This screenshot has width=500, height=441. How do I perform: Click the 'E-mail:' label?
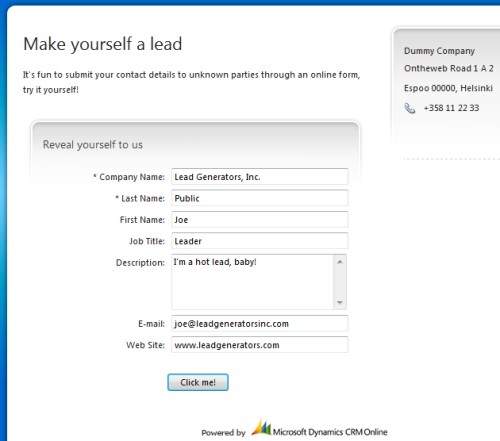[152, 324]
